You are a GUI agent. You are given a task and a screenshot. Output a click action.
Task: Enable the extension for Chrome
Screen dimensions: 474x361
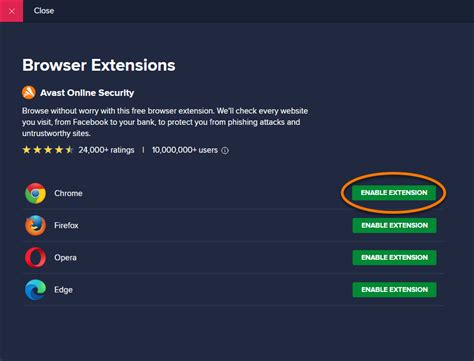click(394, 193)
